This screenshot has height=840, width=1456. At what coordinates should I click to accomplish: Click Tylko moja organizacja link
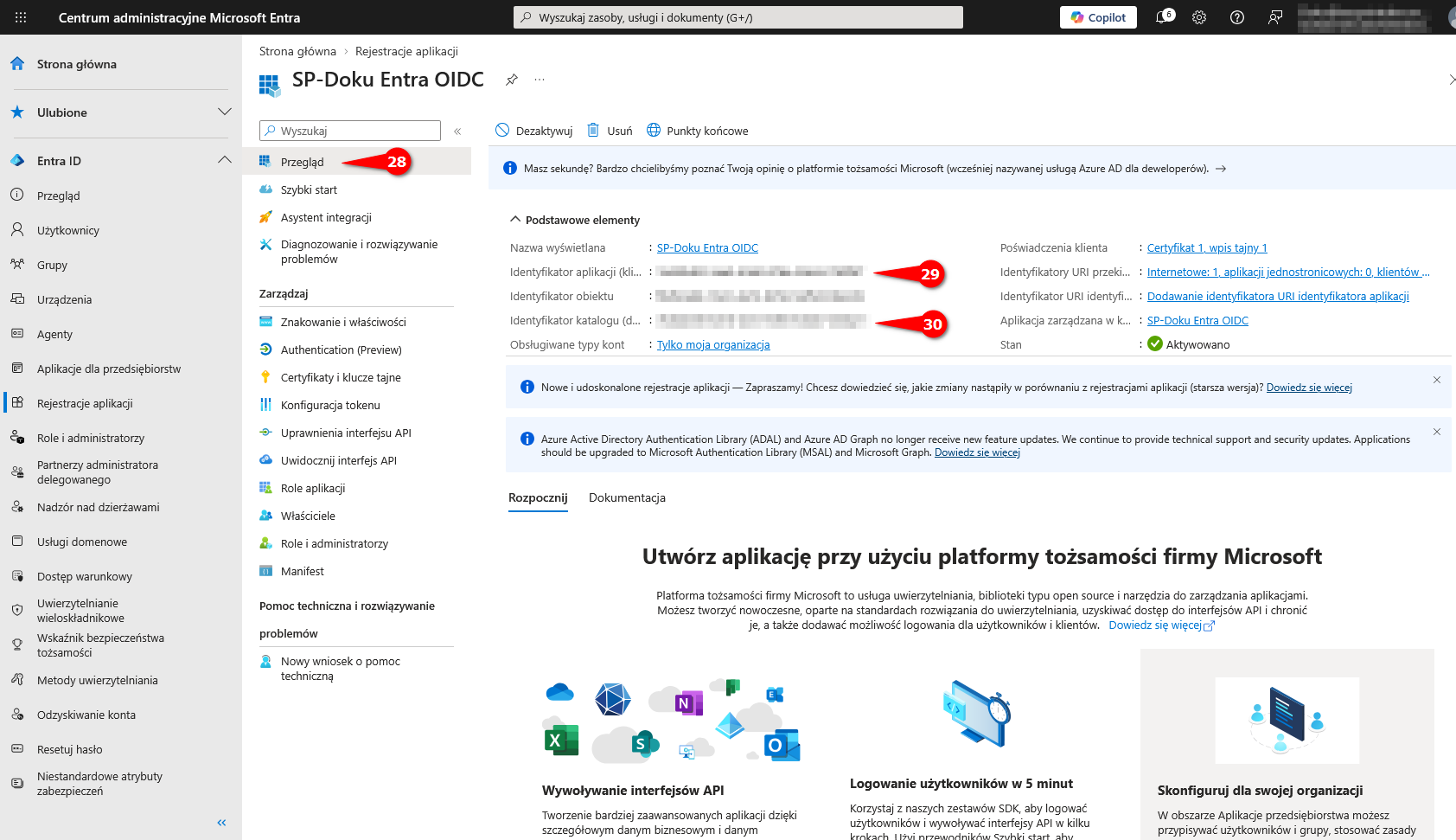click(713, 344)
